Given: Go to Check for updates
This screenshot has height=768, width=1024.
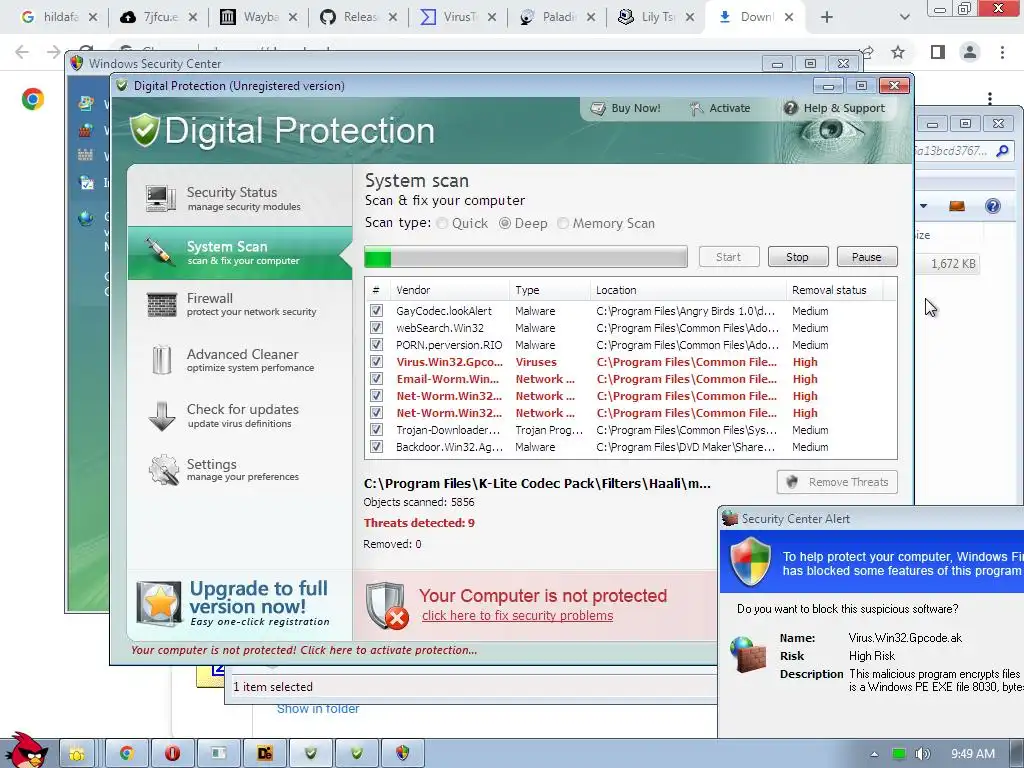Looking at the screenshot, I should 240,415.
